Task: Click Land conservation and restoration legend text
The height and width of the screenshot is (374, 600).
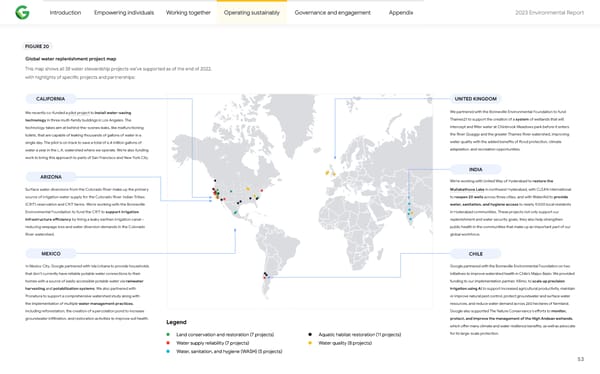Action: tap(225, 335)
